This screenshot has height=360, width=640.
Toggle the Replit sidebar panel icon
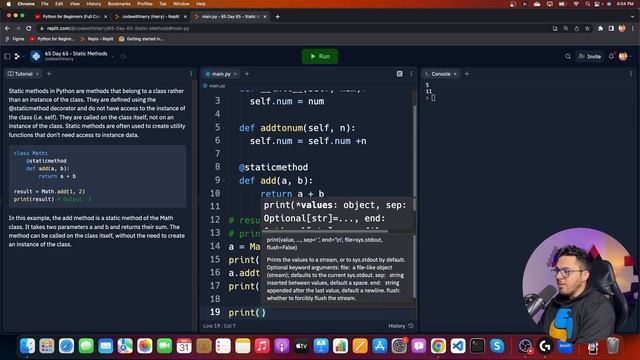point(7,56)
